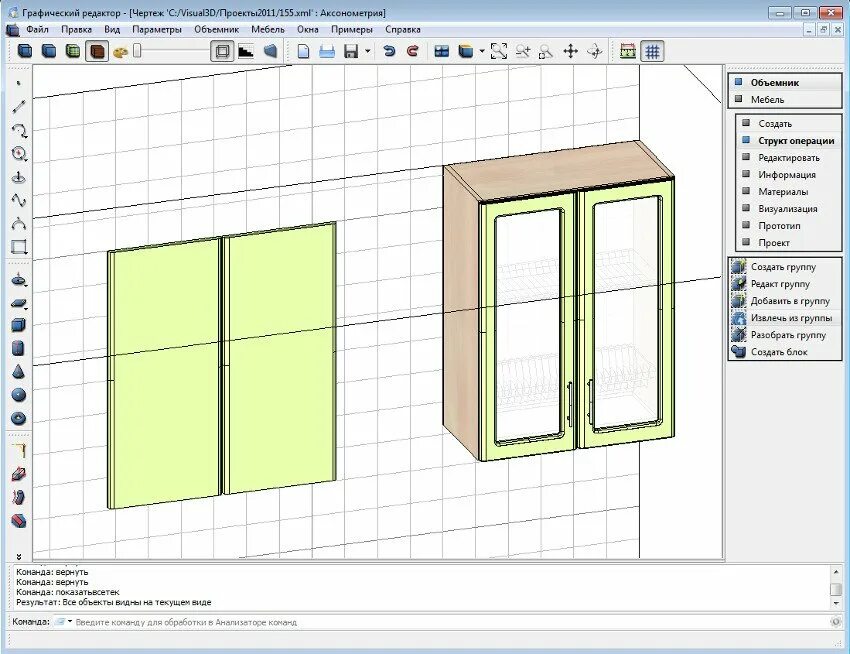This screenshot has width=850, height=654.
Task: Select Визуализация in side panel
Action: [x=789, y=209]
